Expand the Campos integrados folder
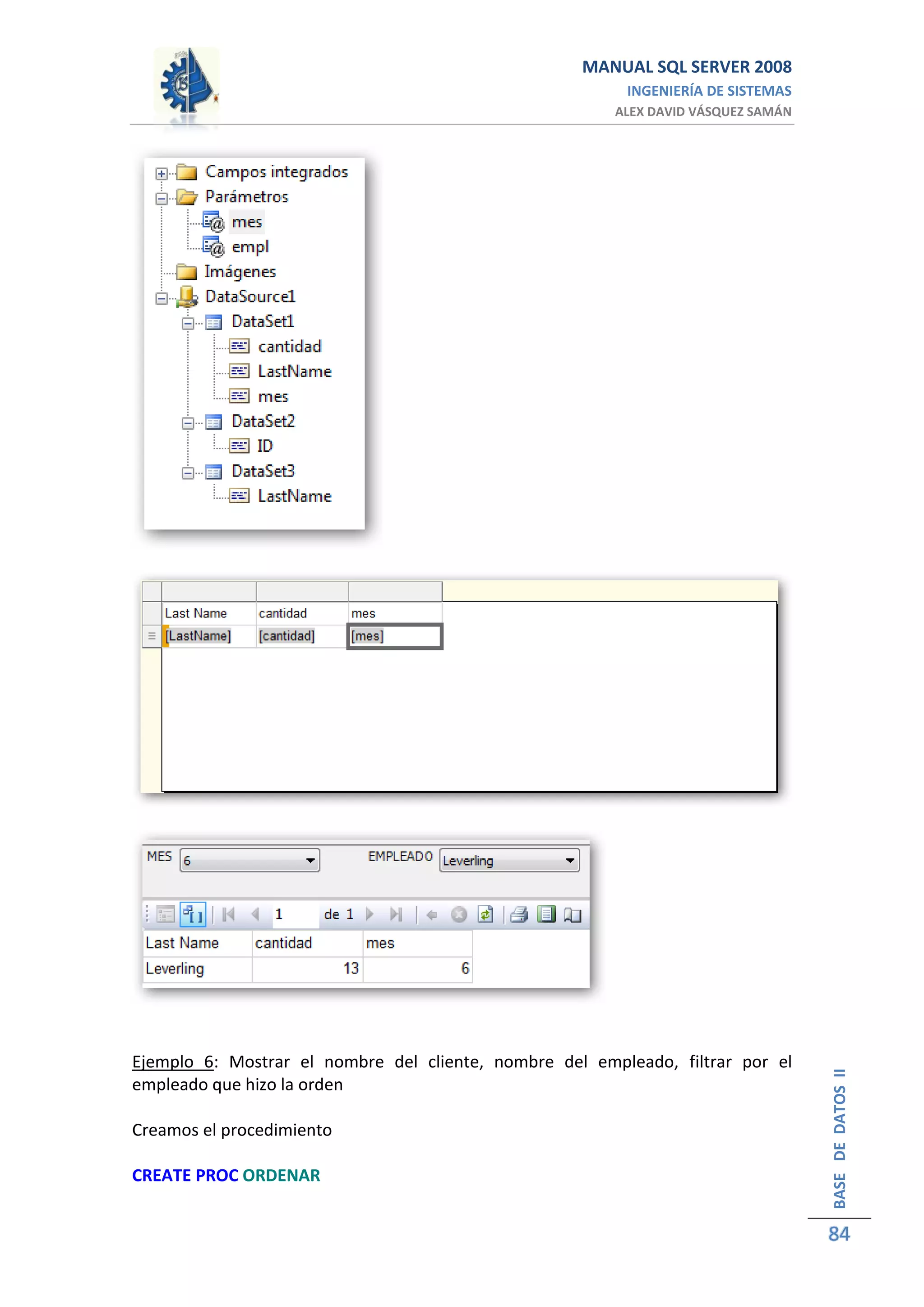924x1307 pixels. coord(162,174)
